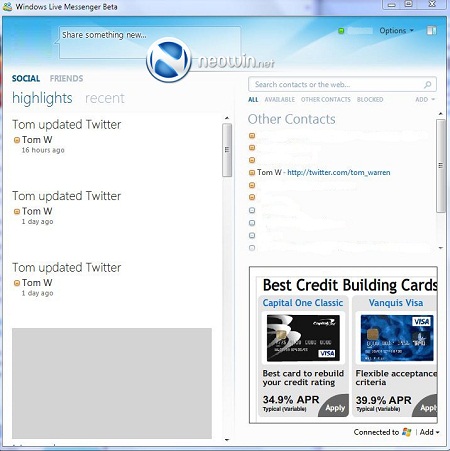Click the Windows Live connected service icon

(407, 432)
